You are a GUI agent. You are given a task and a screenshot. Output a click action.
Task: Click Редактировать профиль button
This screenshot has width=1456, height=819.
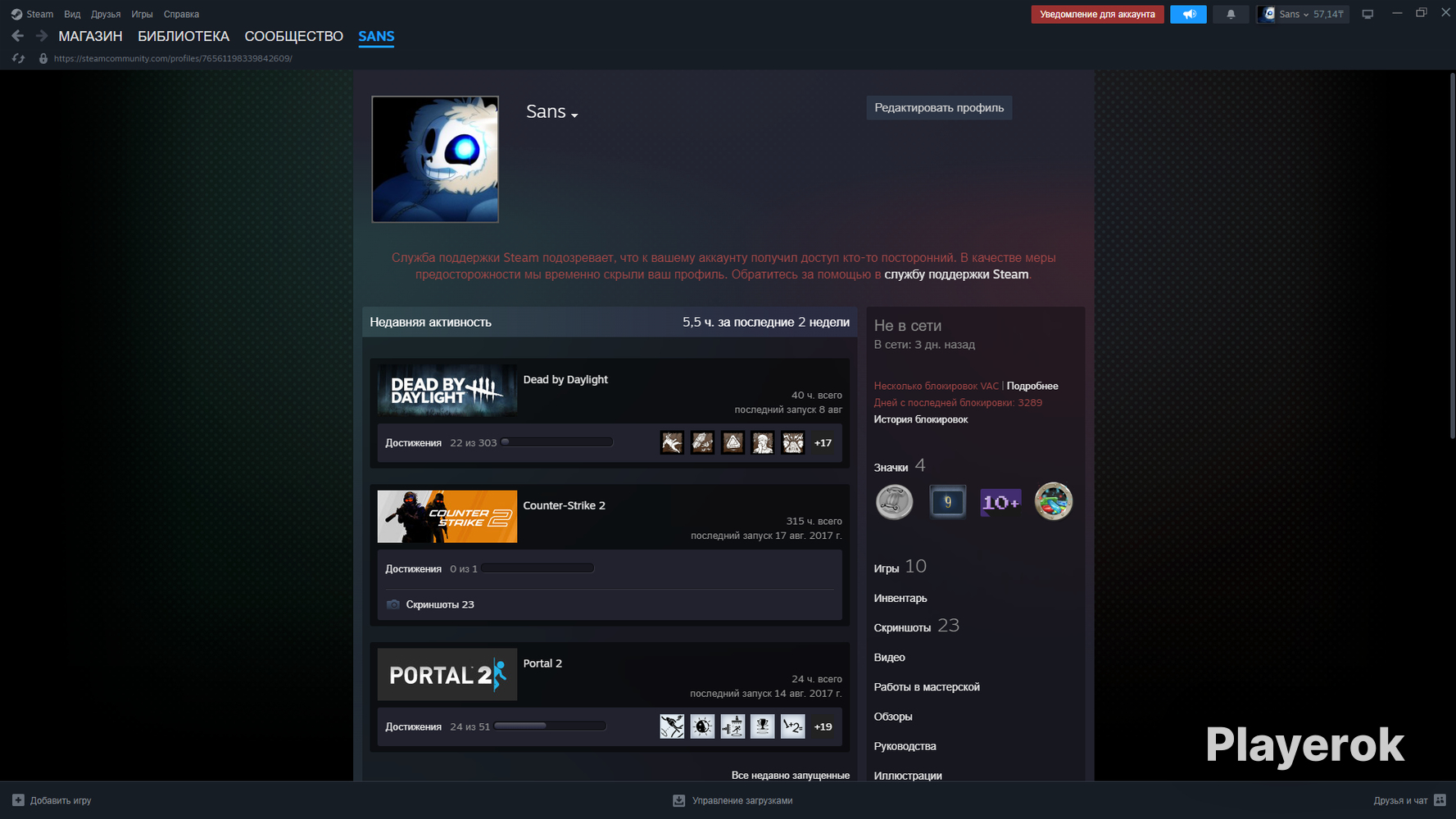[939, 108]
